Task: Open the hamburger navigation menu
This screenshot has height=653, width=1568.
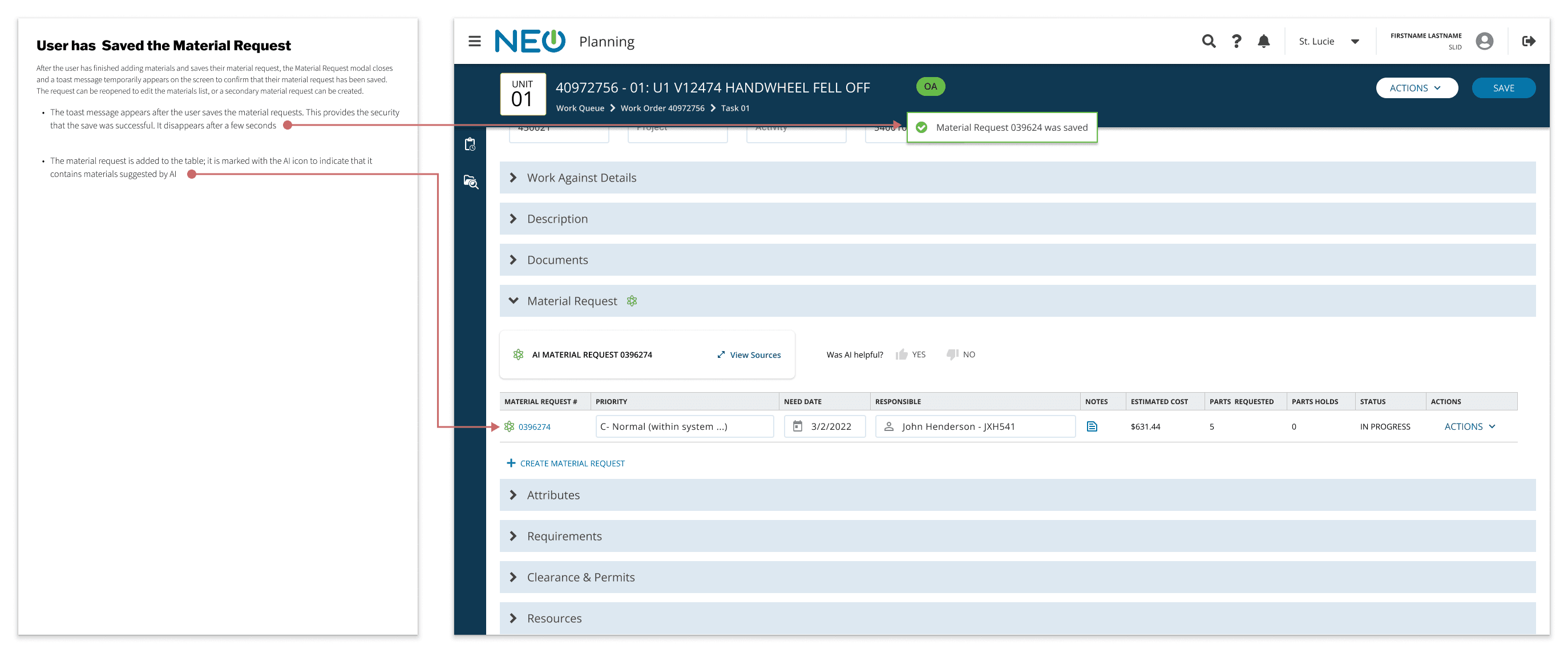Action: 474,42
